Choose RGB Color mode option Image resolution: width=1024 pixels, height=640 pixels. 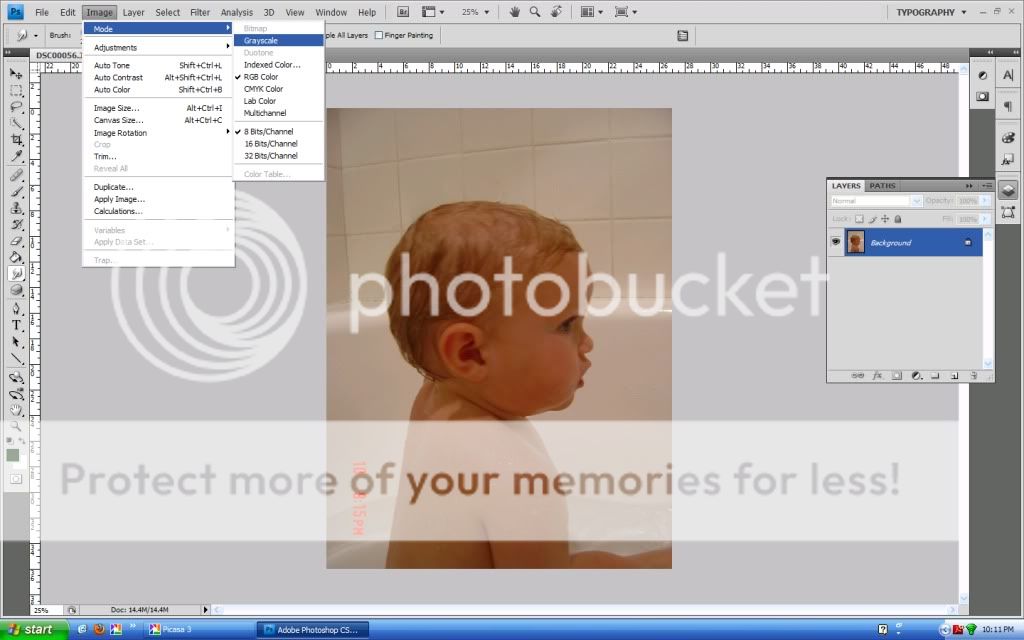point(261,77)
